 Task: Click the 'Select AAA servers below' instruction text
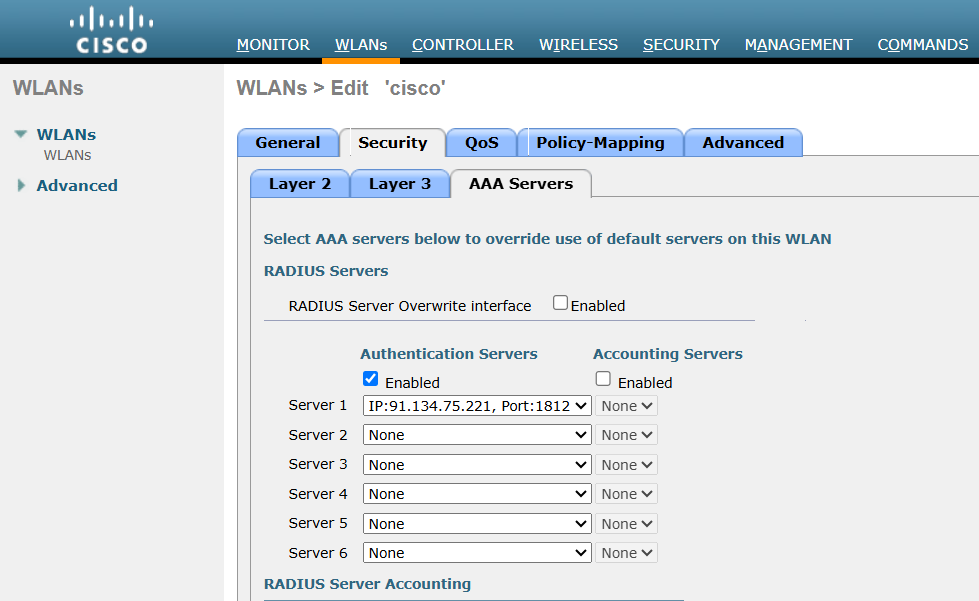[548, 239]
